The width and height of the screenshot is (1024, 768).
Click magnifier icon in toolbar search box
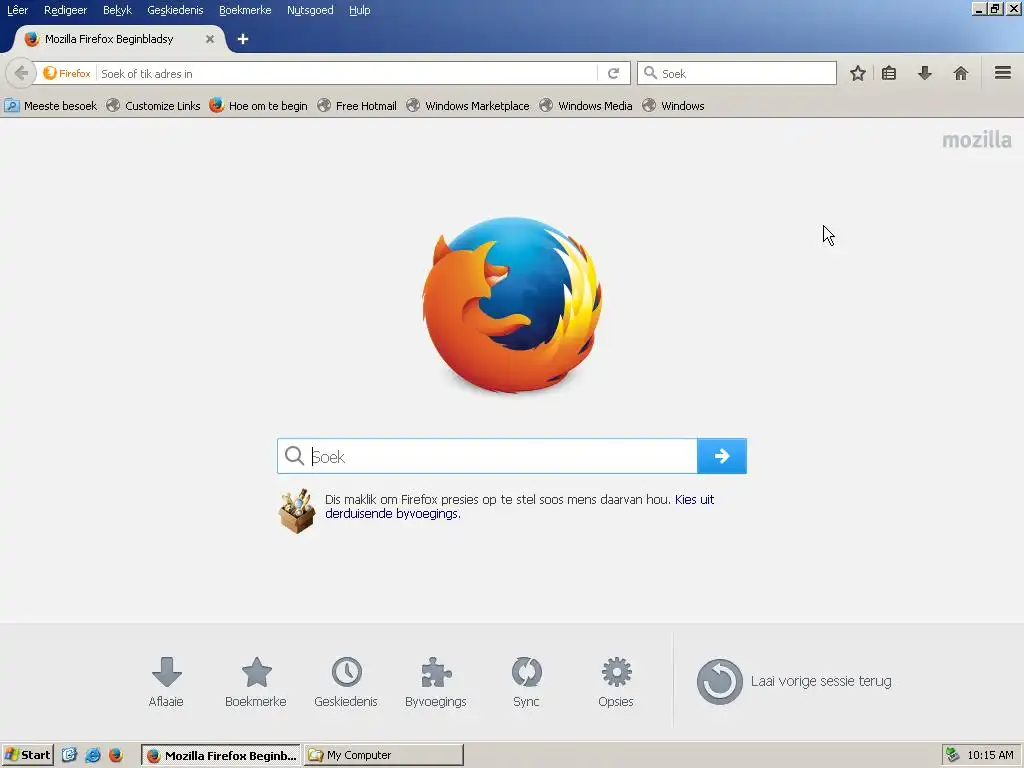[x=650, y=73]
